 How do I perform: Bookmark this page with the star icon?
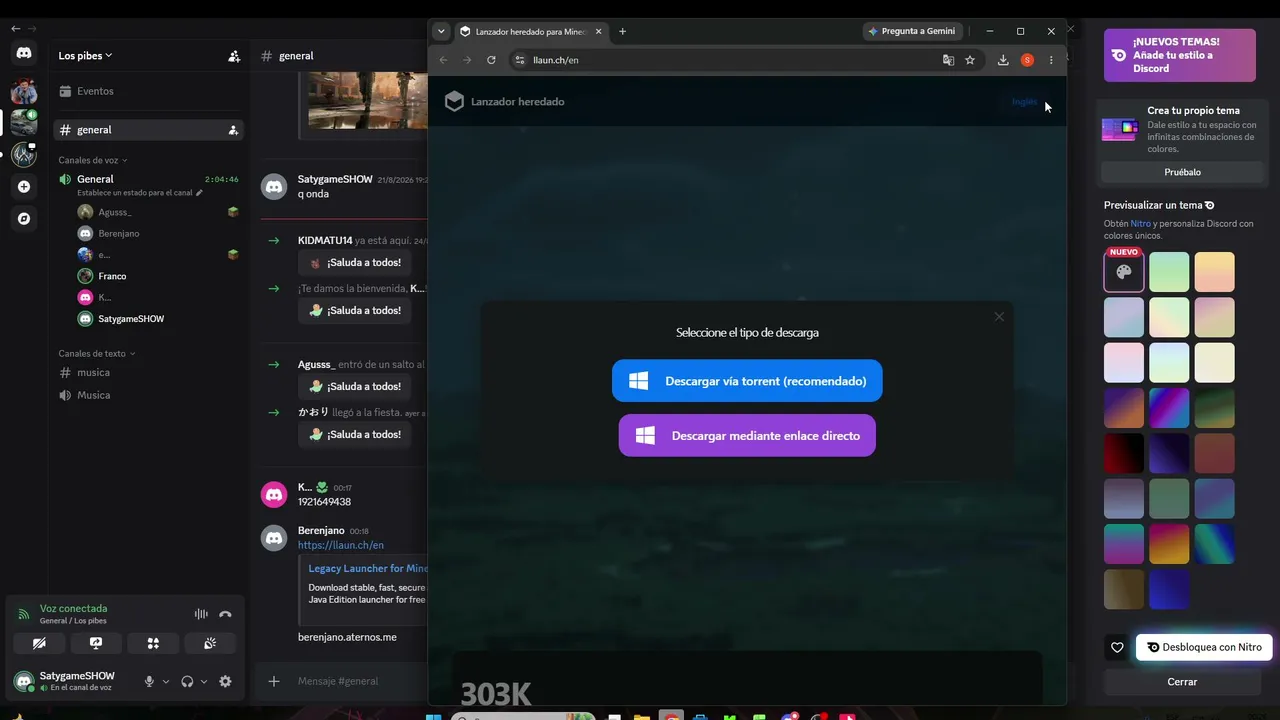(x=970, y=60)
